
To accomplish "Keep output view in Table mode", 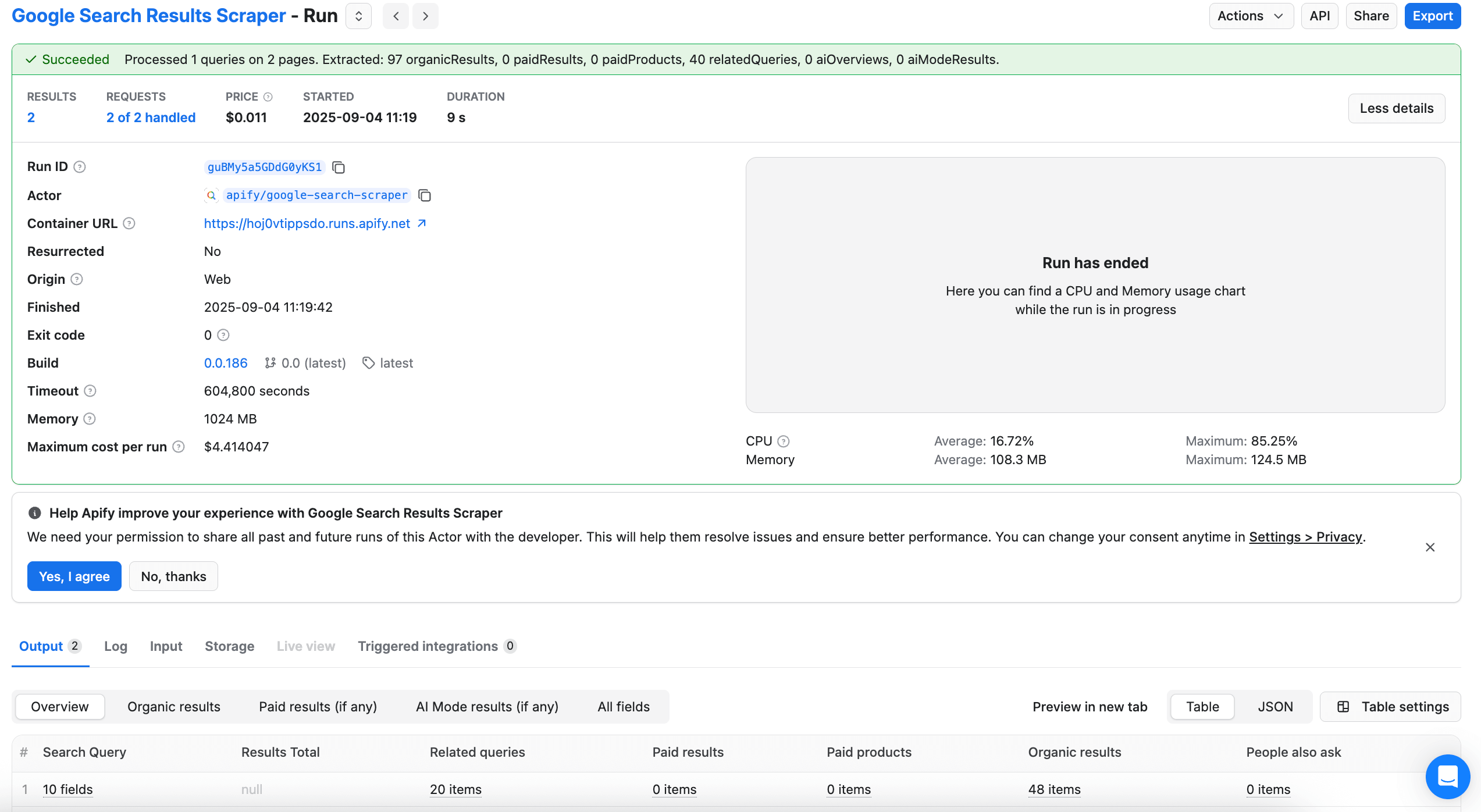I will coord(1202,706).
